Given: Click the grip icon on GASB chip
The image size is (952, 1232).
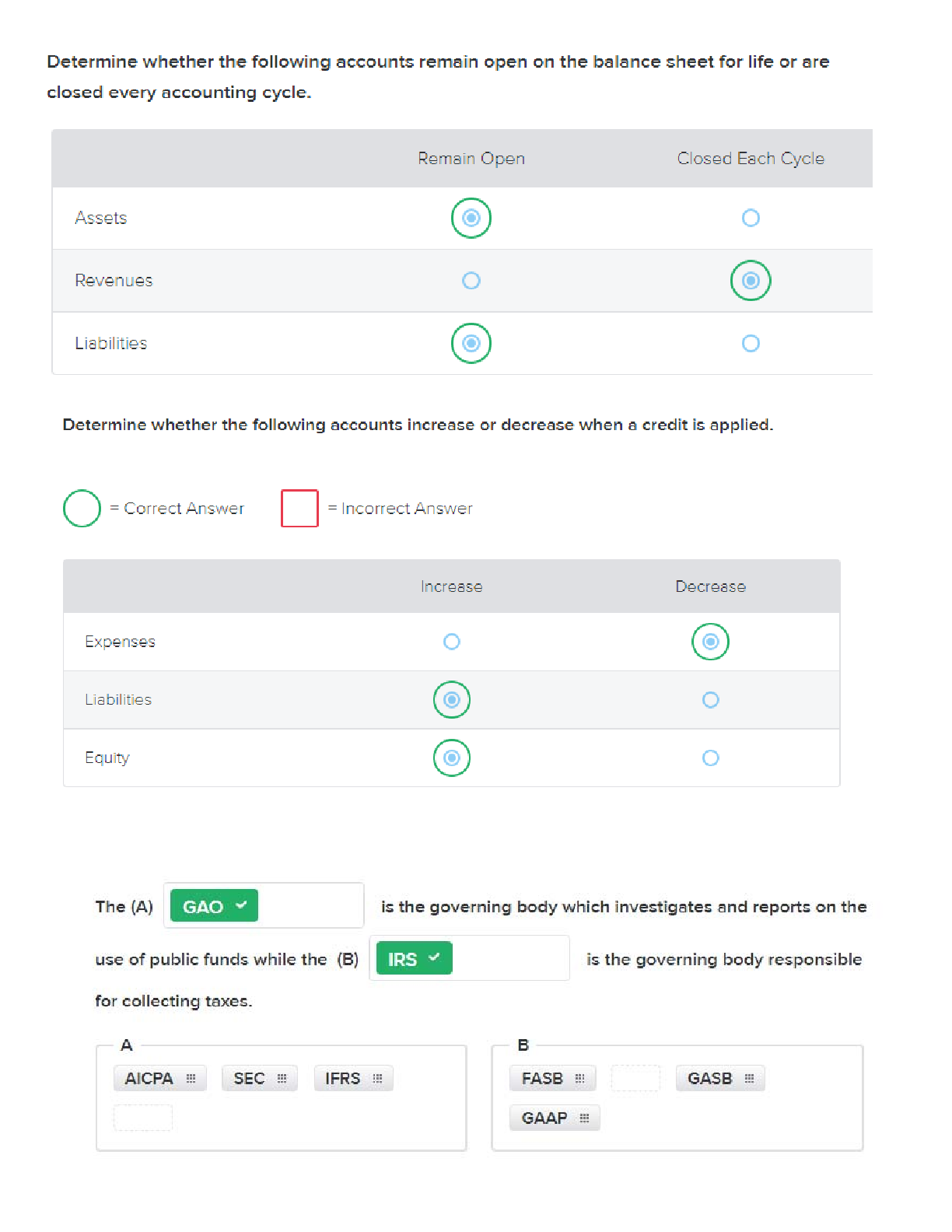Looking at the screenshot, I should pyautogui.click(x=749, y=1079).
